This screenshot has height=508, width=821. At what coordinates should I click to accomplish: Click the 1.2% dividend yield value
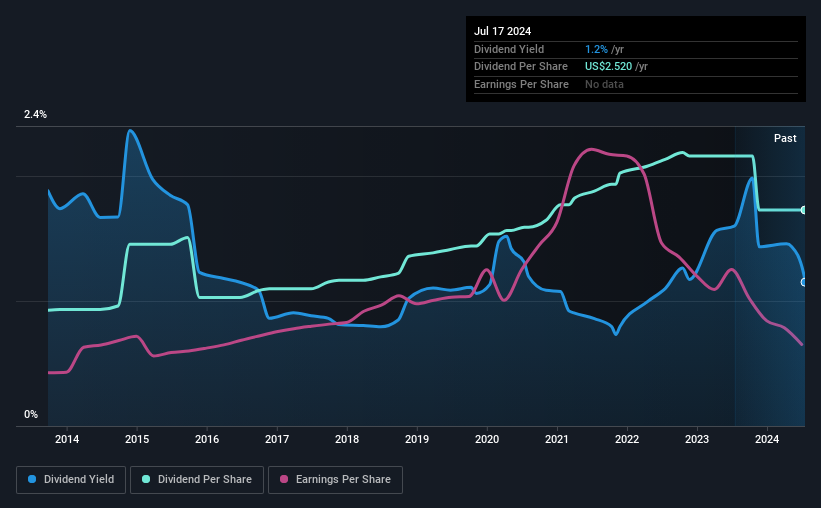pyautogui.click(x=596, y=49)
